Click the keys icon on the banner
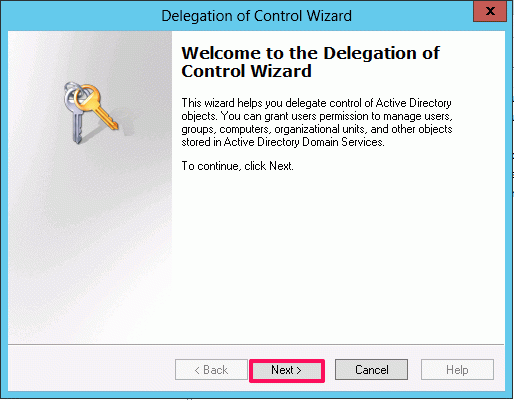Screen dimensions: 514x400 pos(92,113)
